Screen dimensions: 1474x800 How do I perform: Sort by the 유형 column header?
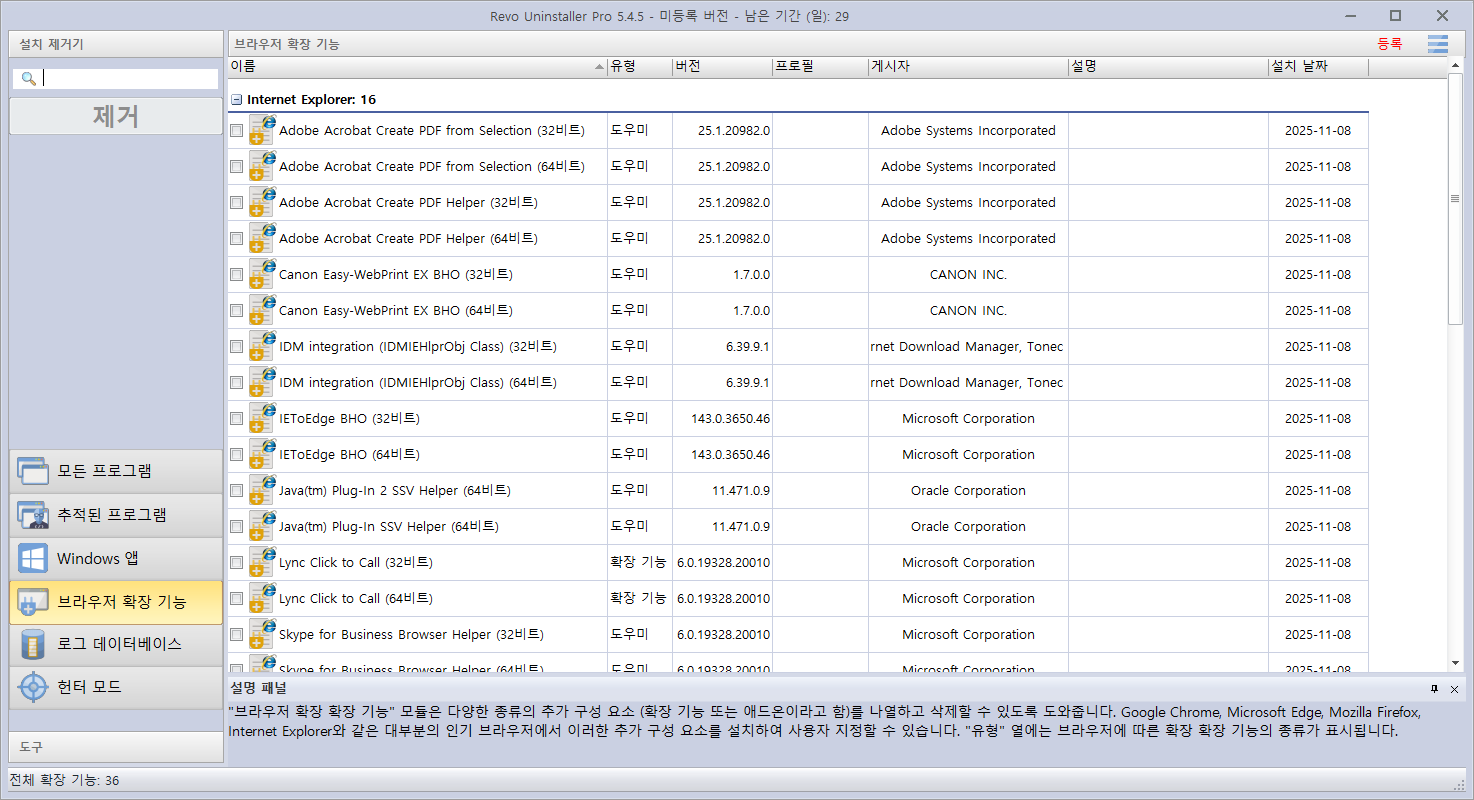(640, 67)
